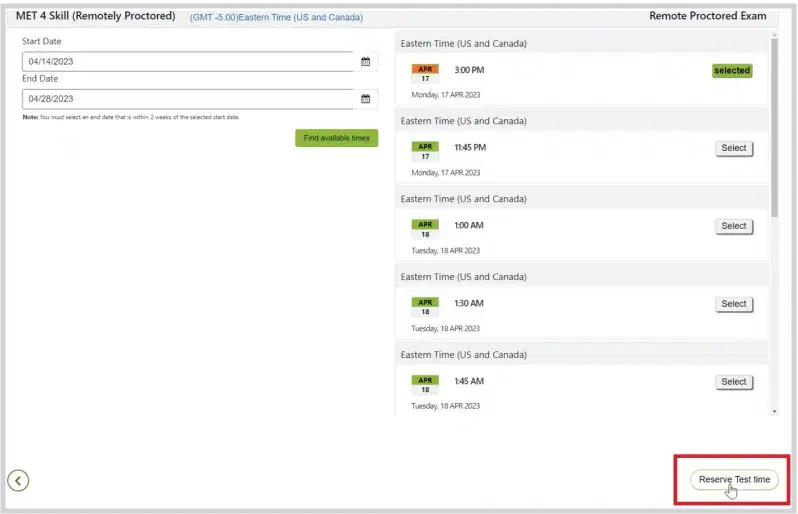Viewport: 798px width, 514px height.
Task: Click the APR 17 icon for 11:45 PM
Action: coord(425,150)
